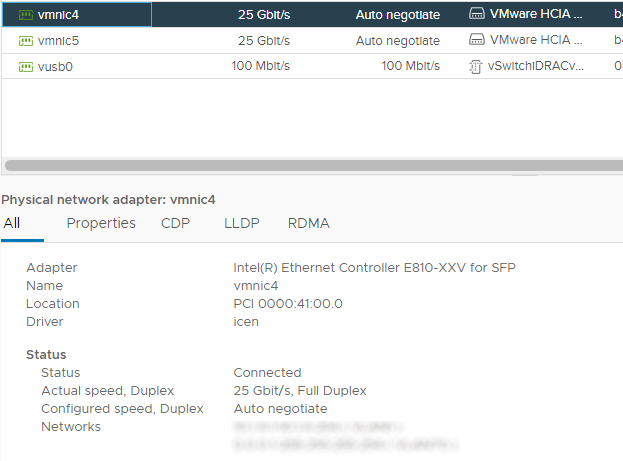Screen dimensions: 623x461
Task: Click the vusb0 adapter icon
Action: pos(26,67)
